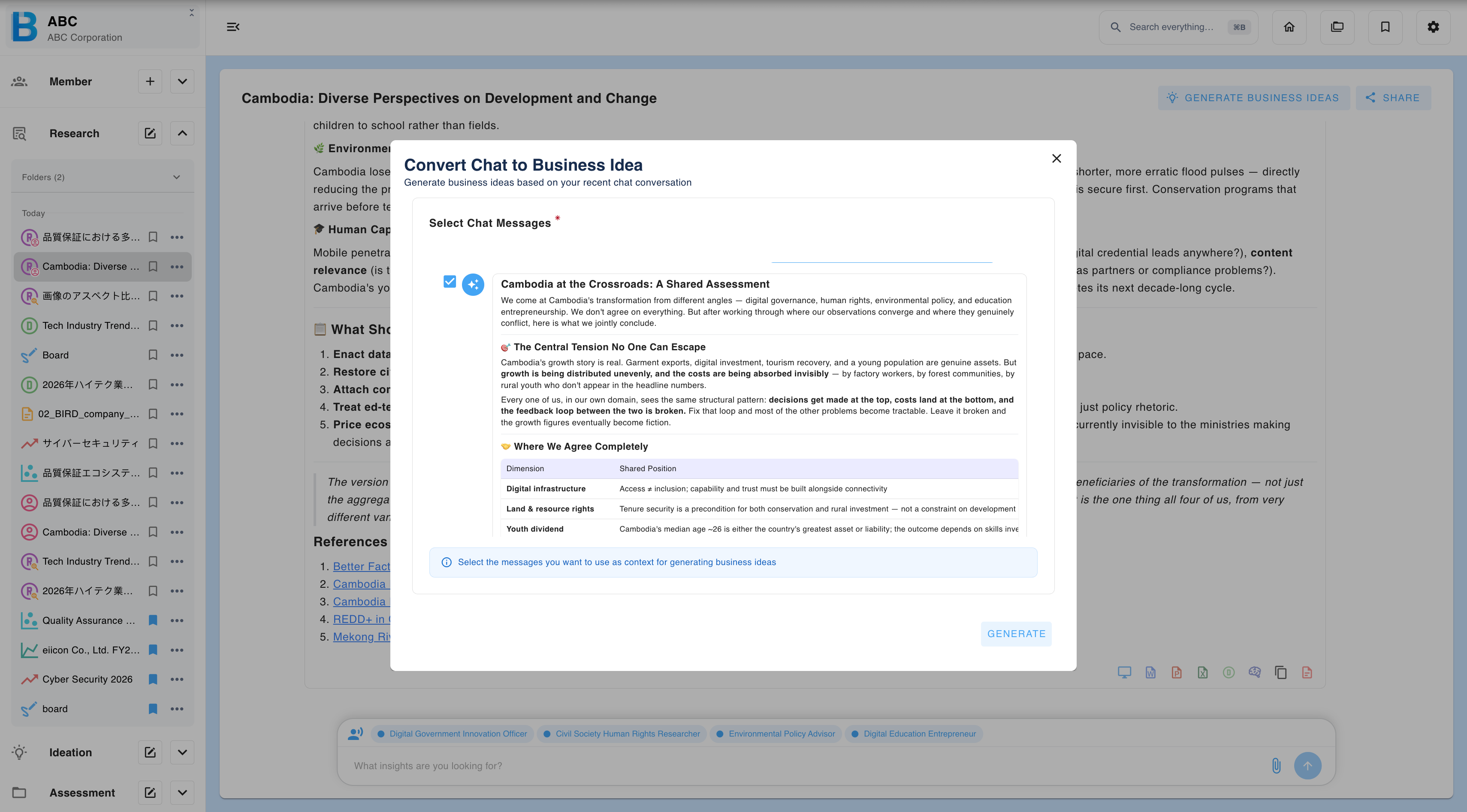Attach a file with the paperclip icon

click(x=1276, y=766)
